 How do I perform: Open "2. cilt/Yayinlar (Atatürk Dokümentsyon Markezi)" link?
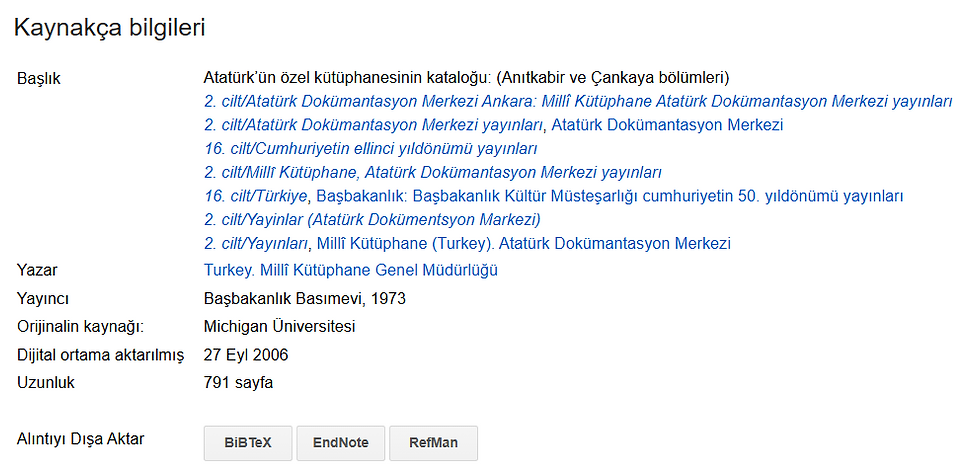pos(372,220)
